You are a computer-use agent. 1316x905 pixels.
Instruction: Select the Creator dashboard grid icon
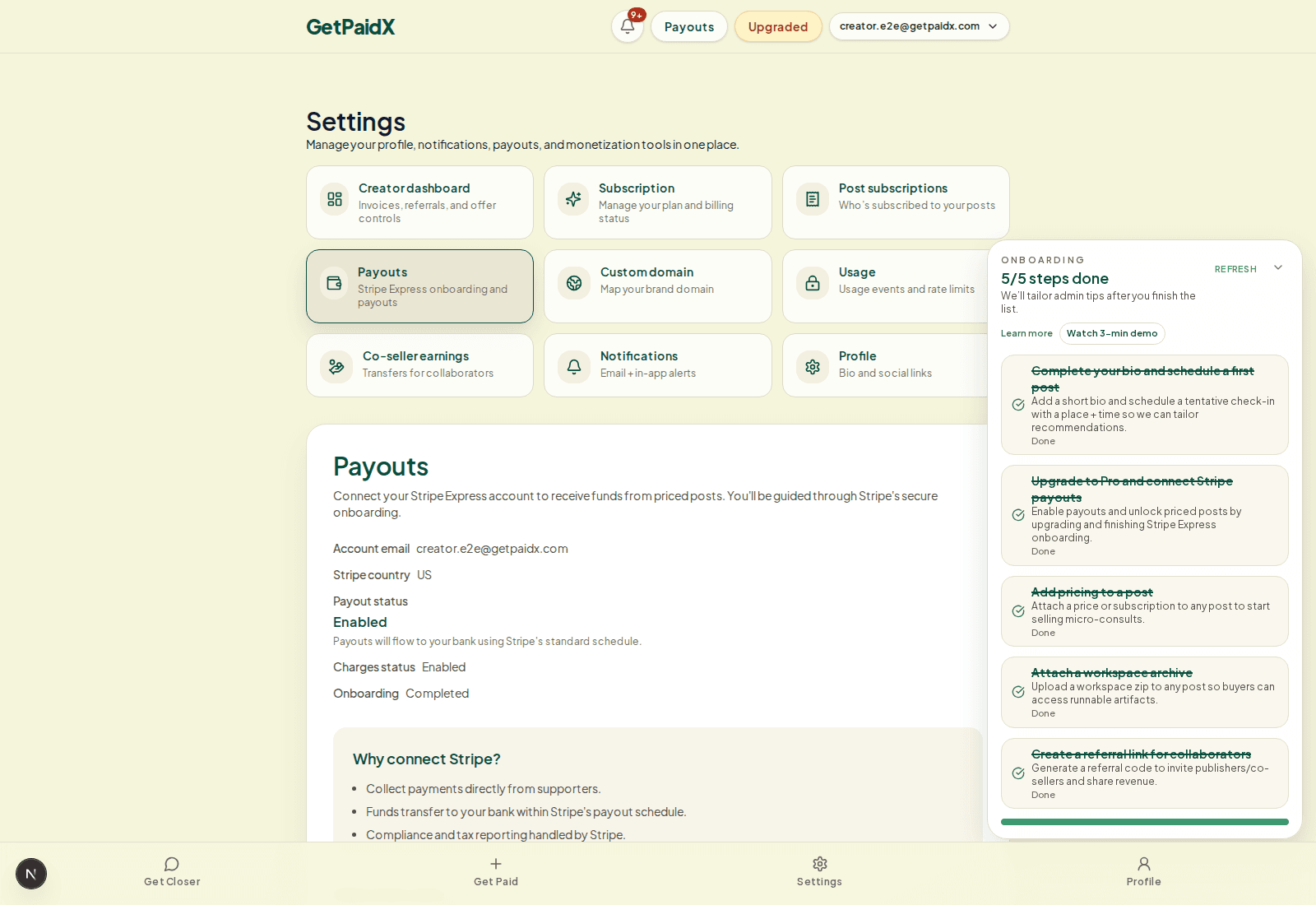[335, 199]
